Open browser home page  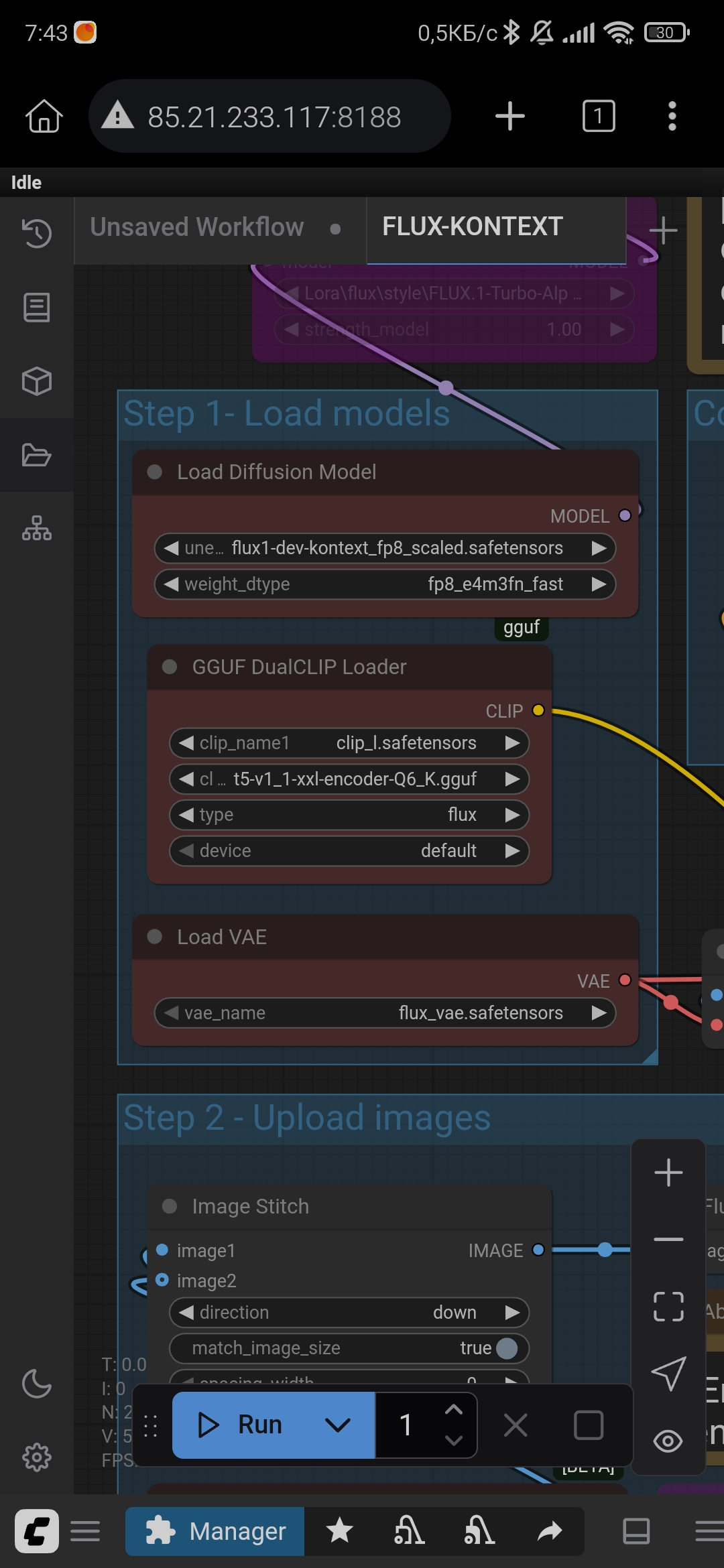pyautogui.click(x=44, y=116)
